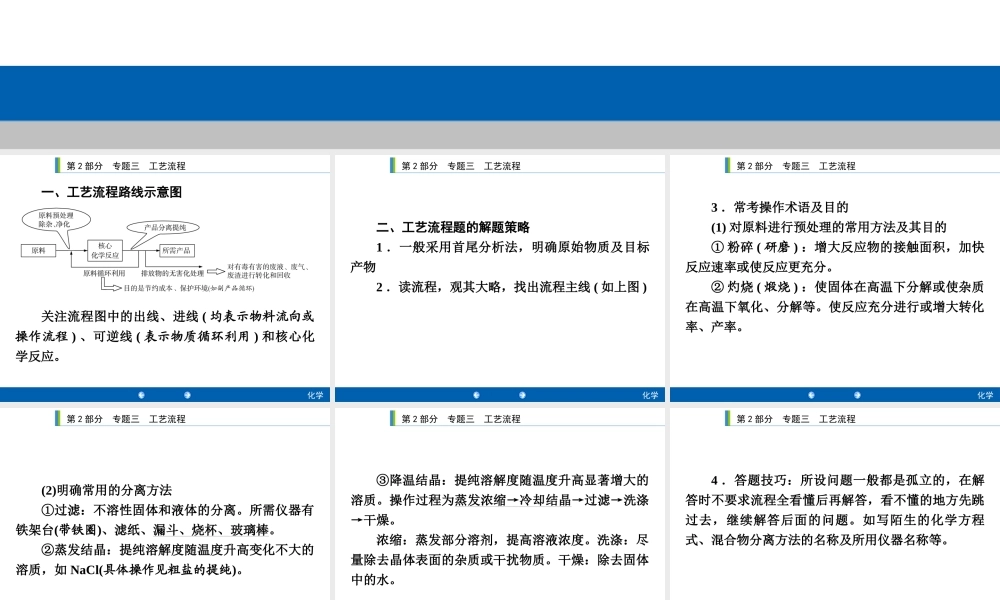Select the left dot in slide six footer bar
This screenshot has width=1000, height=600.
(812, 597)
